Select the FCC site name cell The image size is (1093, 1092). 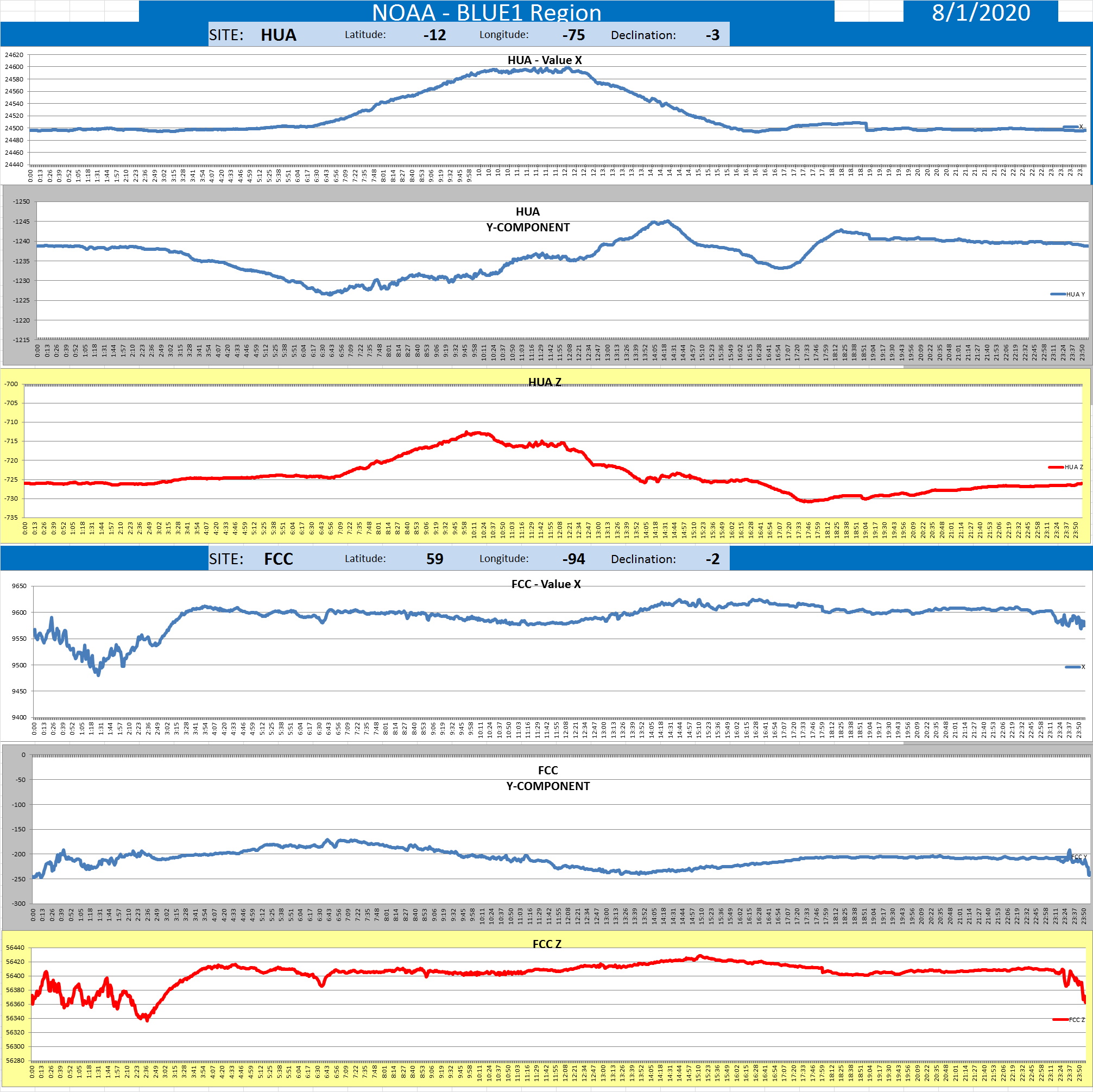pos(279,559)
